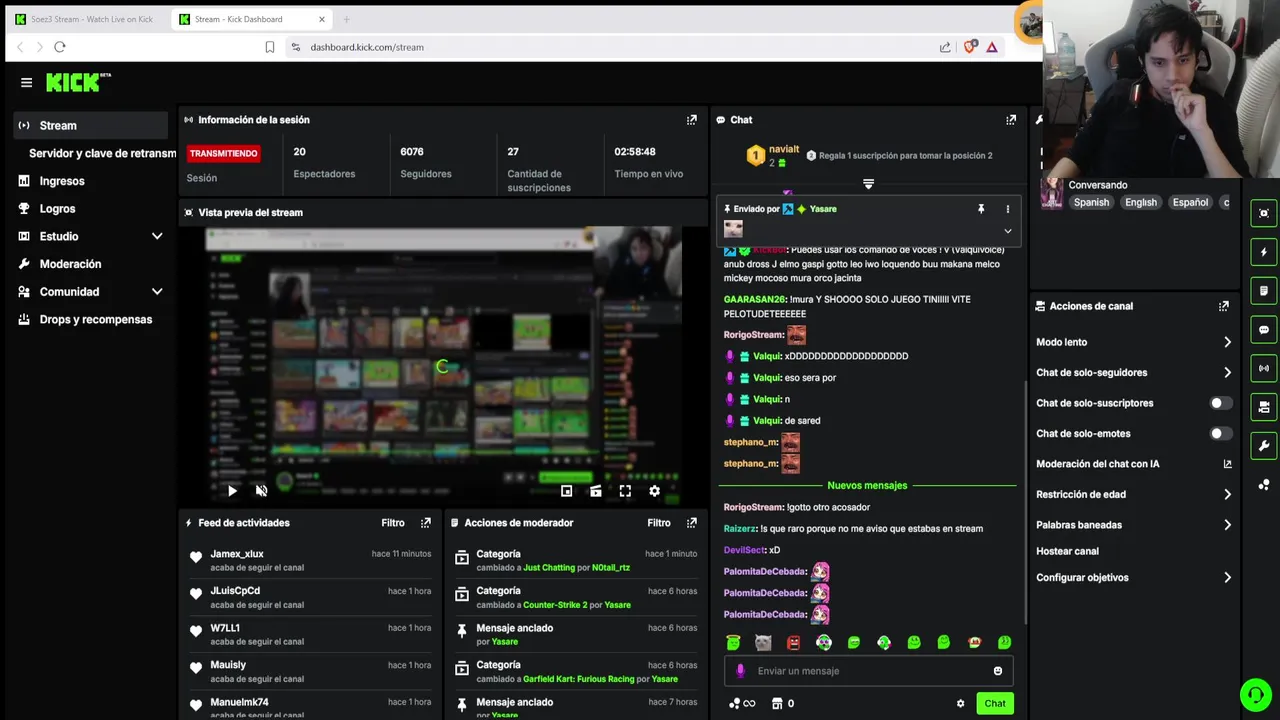Open chat settings gear
This screenshot has height=720, width=1280.
[960, 704]
